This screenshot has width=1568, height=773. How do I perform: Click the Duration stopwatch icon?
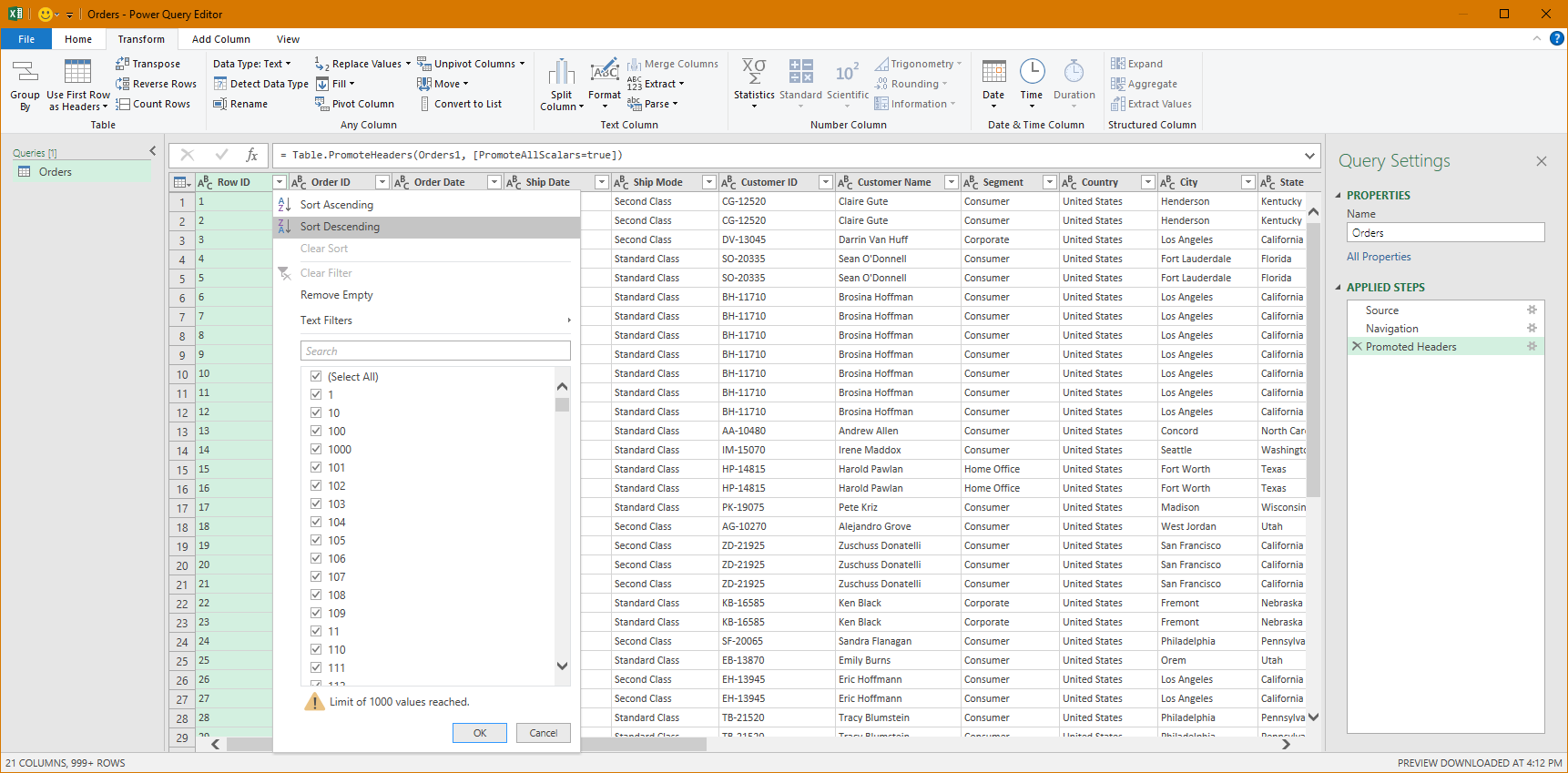point(1074,72)
